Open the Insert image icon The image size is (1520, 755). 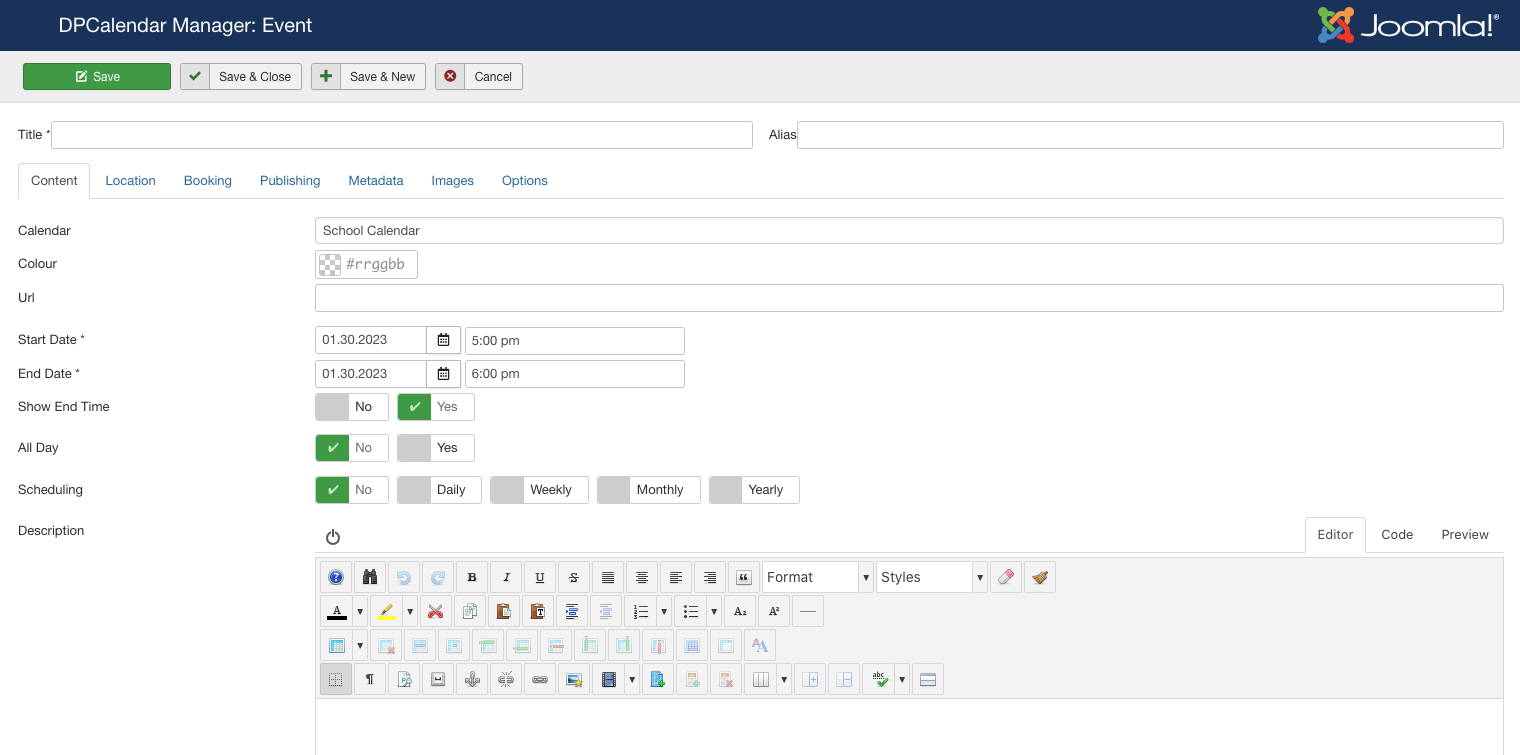point(574,679)
